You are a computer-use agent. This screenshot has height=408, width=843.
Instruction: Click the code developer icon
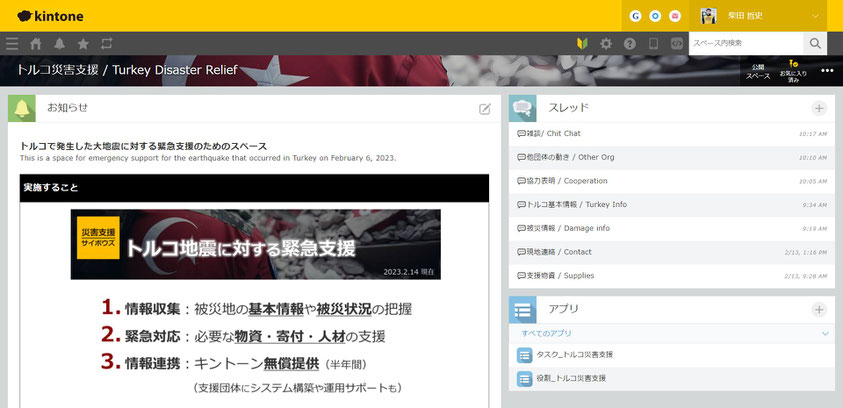[x=677, y=44]
